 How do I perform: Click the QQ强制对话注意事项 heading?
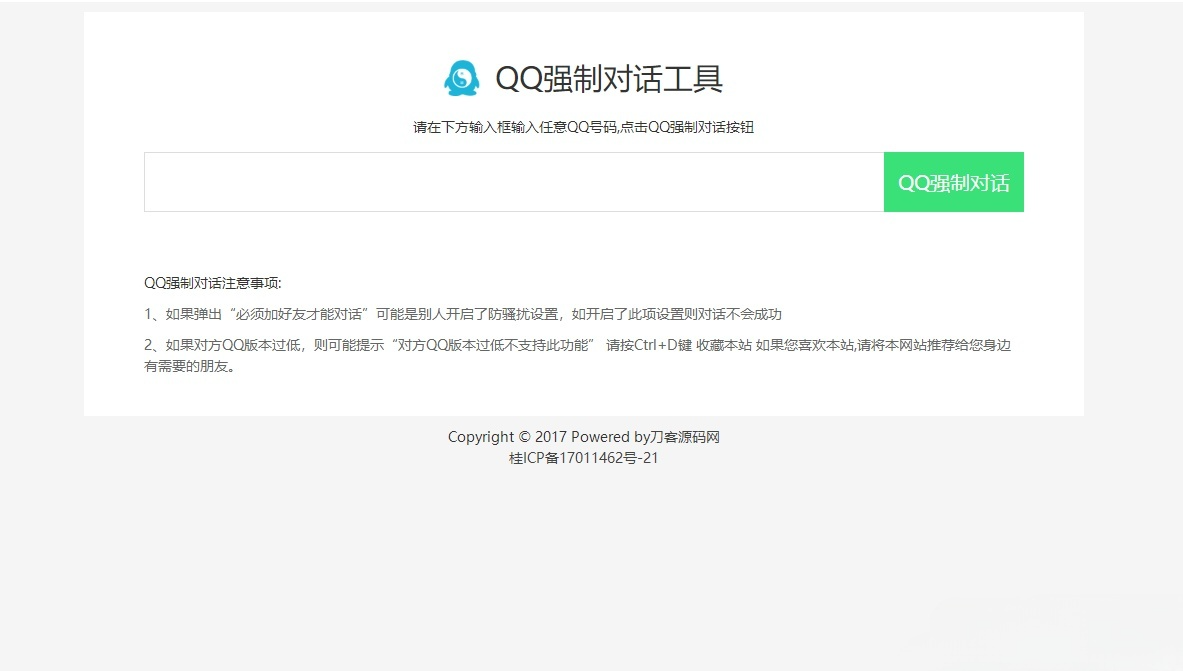coord(212,283)
